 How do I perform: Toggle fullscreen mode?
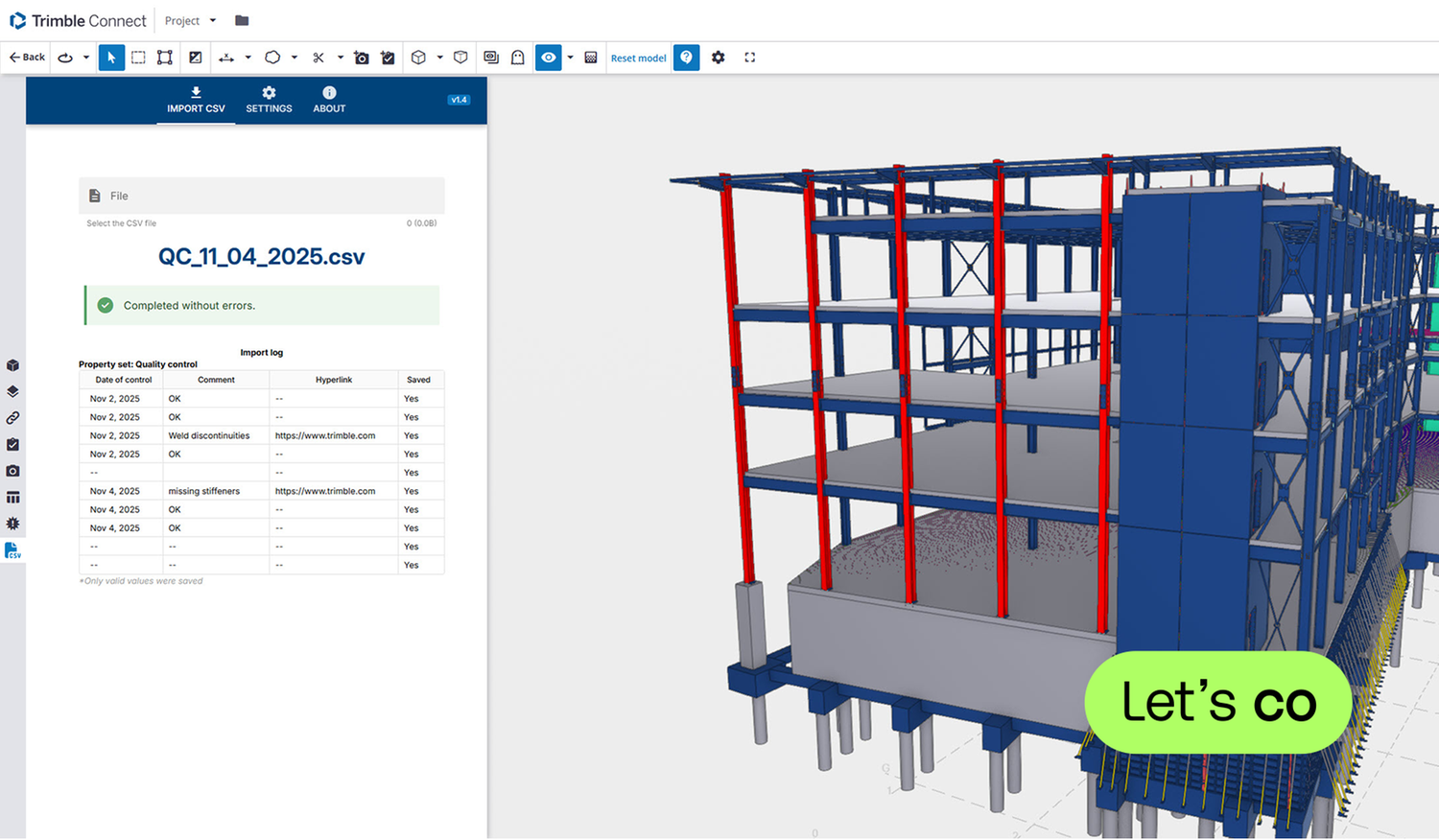pyautogui.click(x=750, y=58)
